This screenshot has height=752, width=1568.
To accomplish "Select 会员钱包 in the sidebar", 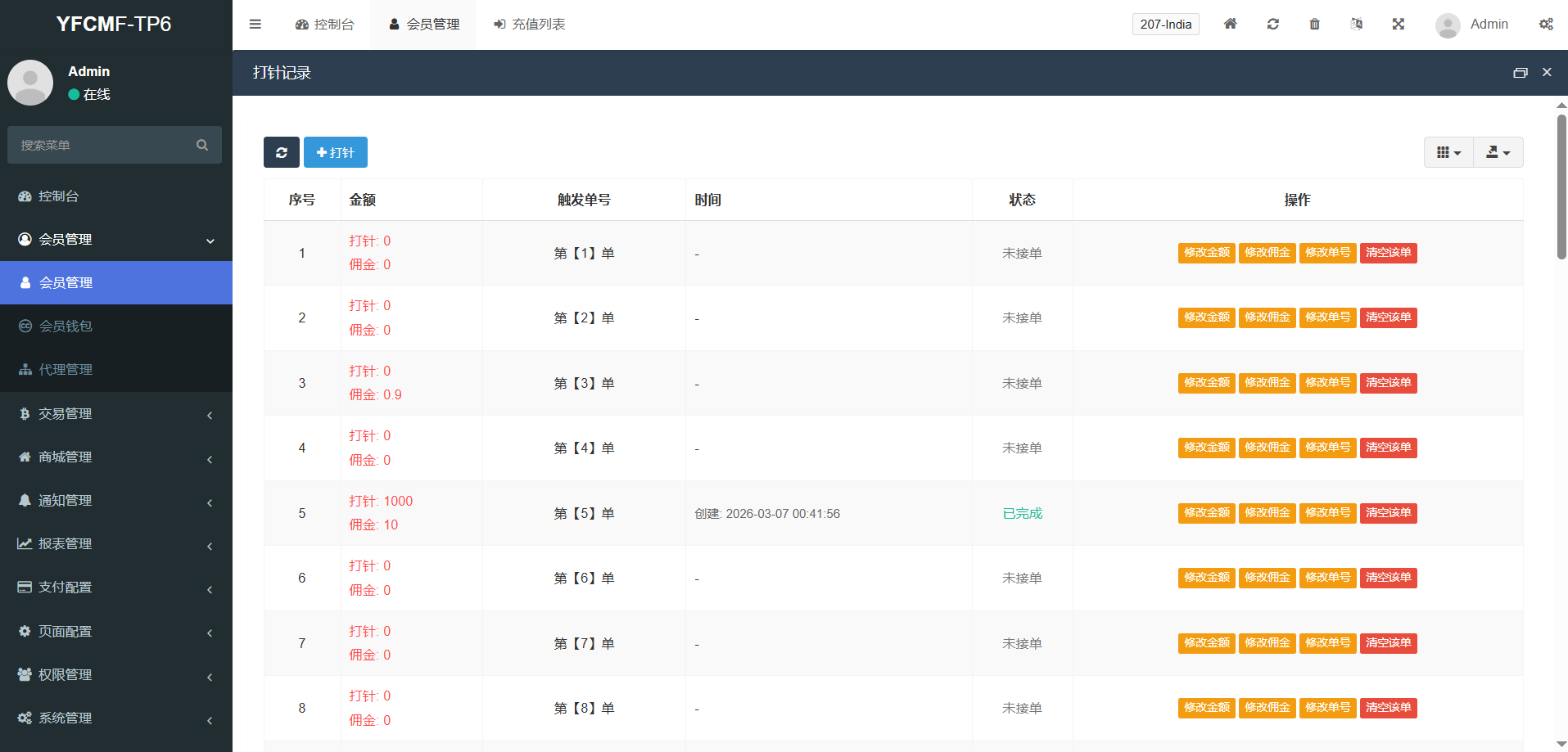I will click(x=66, y=326).
